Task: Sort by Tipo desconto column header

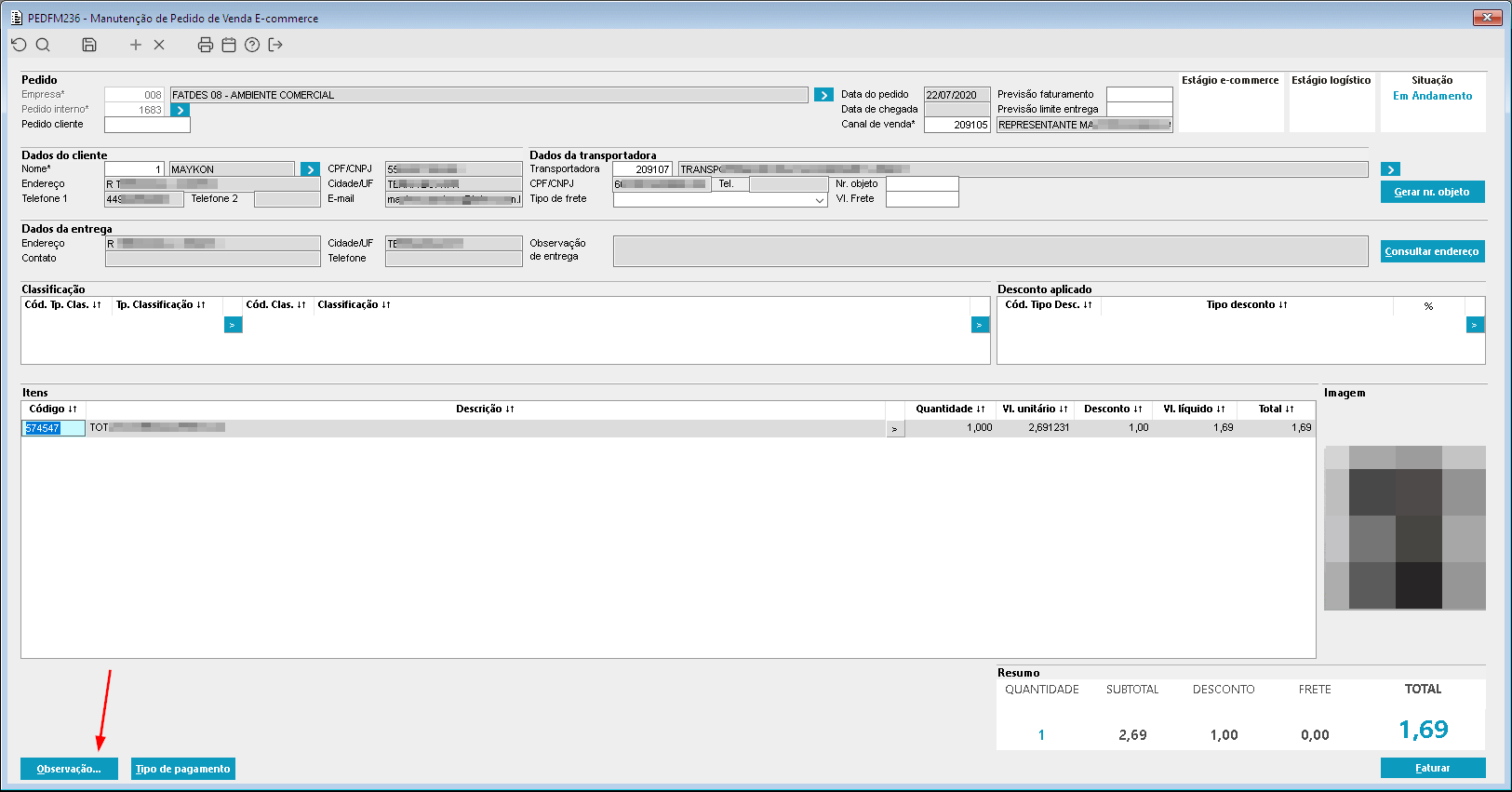Action: (x=1247, y=304)
